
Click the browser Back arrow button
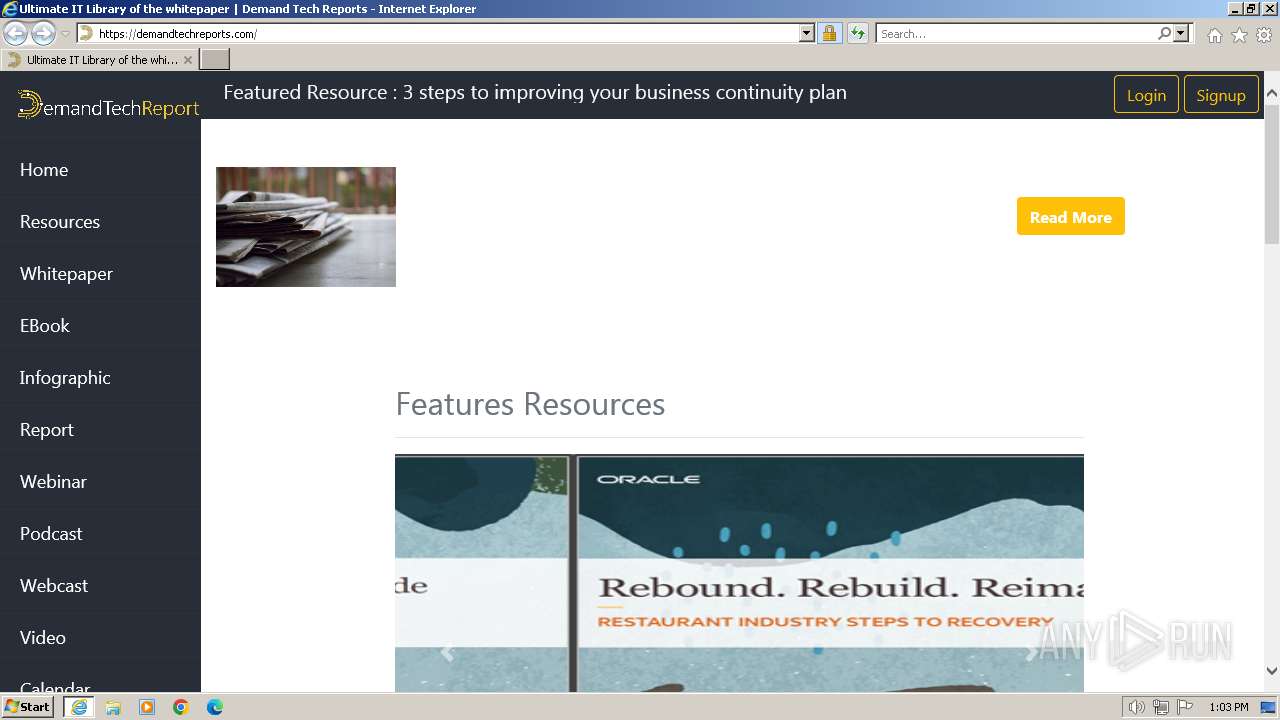pyautogui.click(x=15, y=33)
